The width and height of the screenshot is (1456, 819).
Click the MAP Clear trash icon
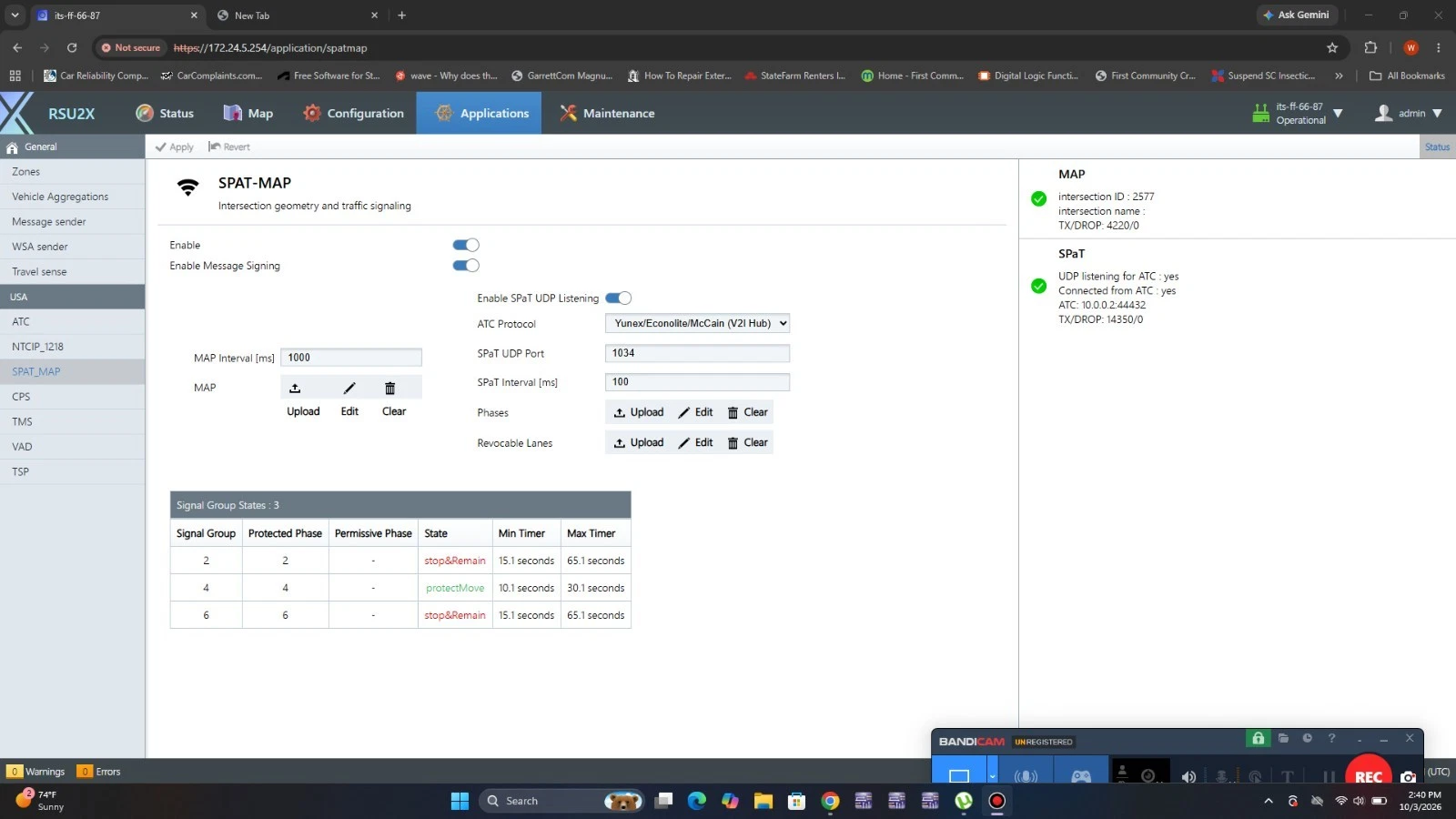[x=389, y=389]
